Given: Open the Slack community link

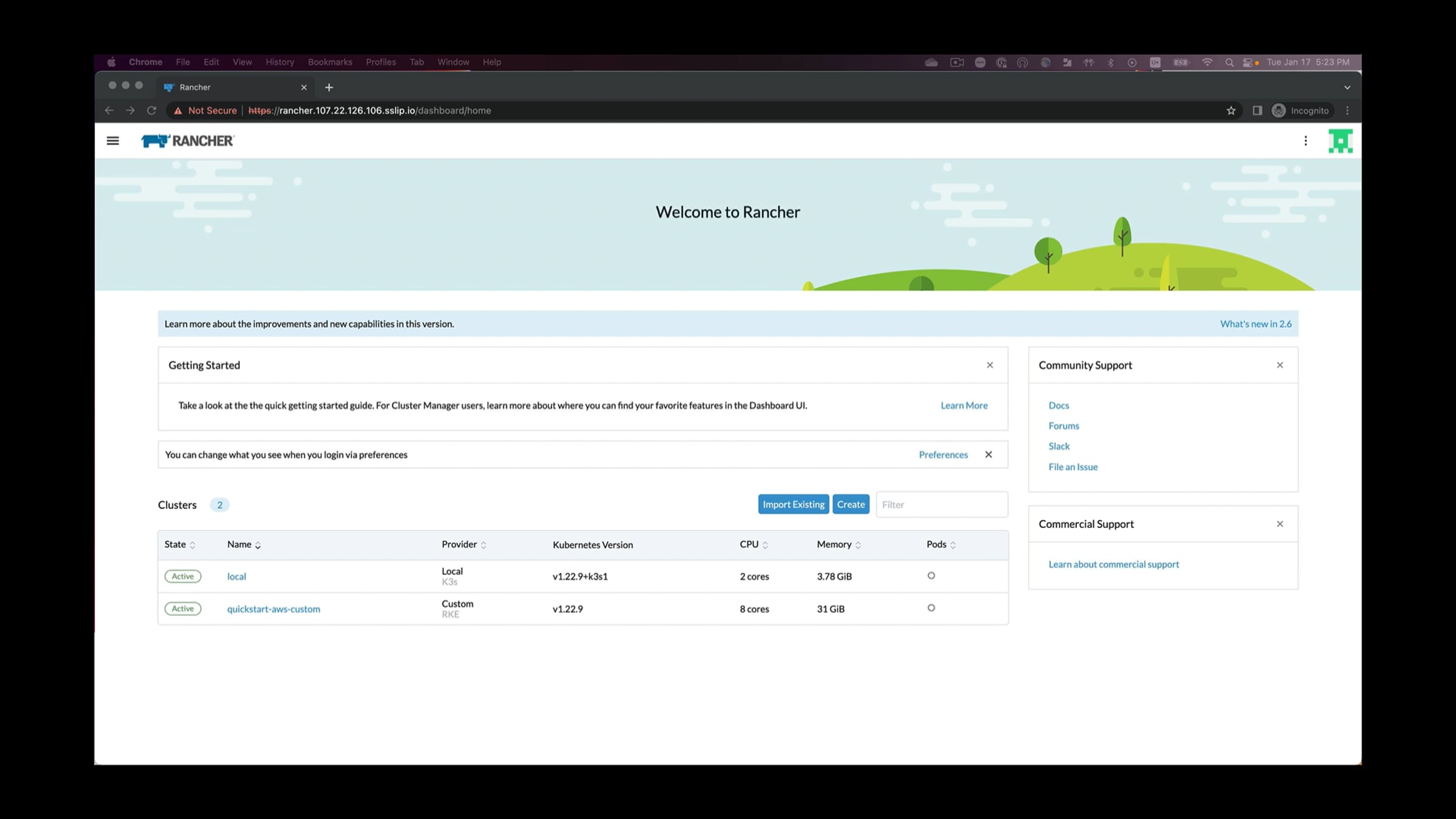Looking at the screenshot, I should click(1059, 447).
